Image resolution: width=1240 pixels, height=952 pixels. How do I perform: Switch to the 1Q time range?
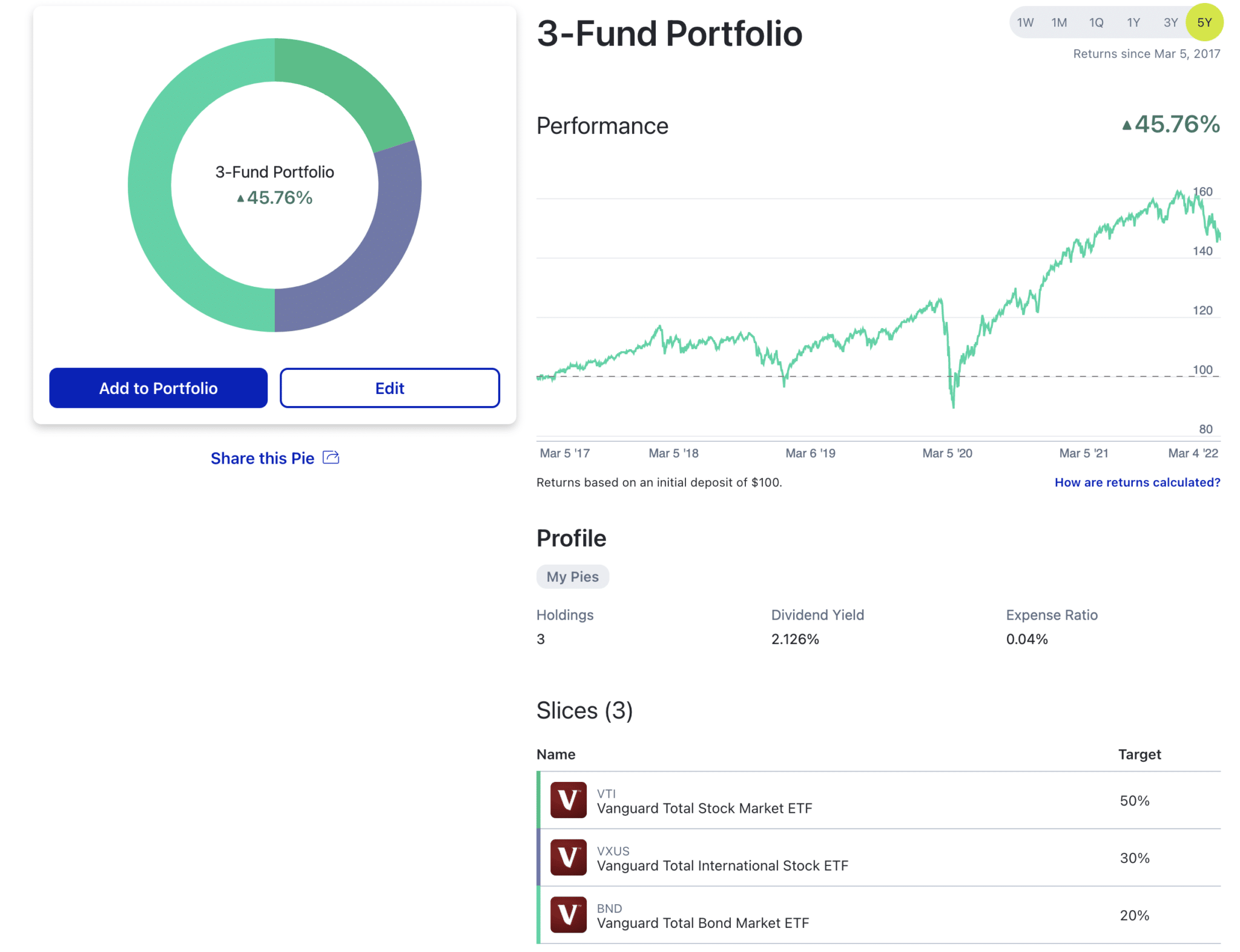(1096, 22)
